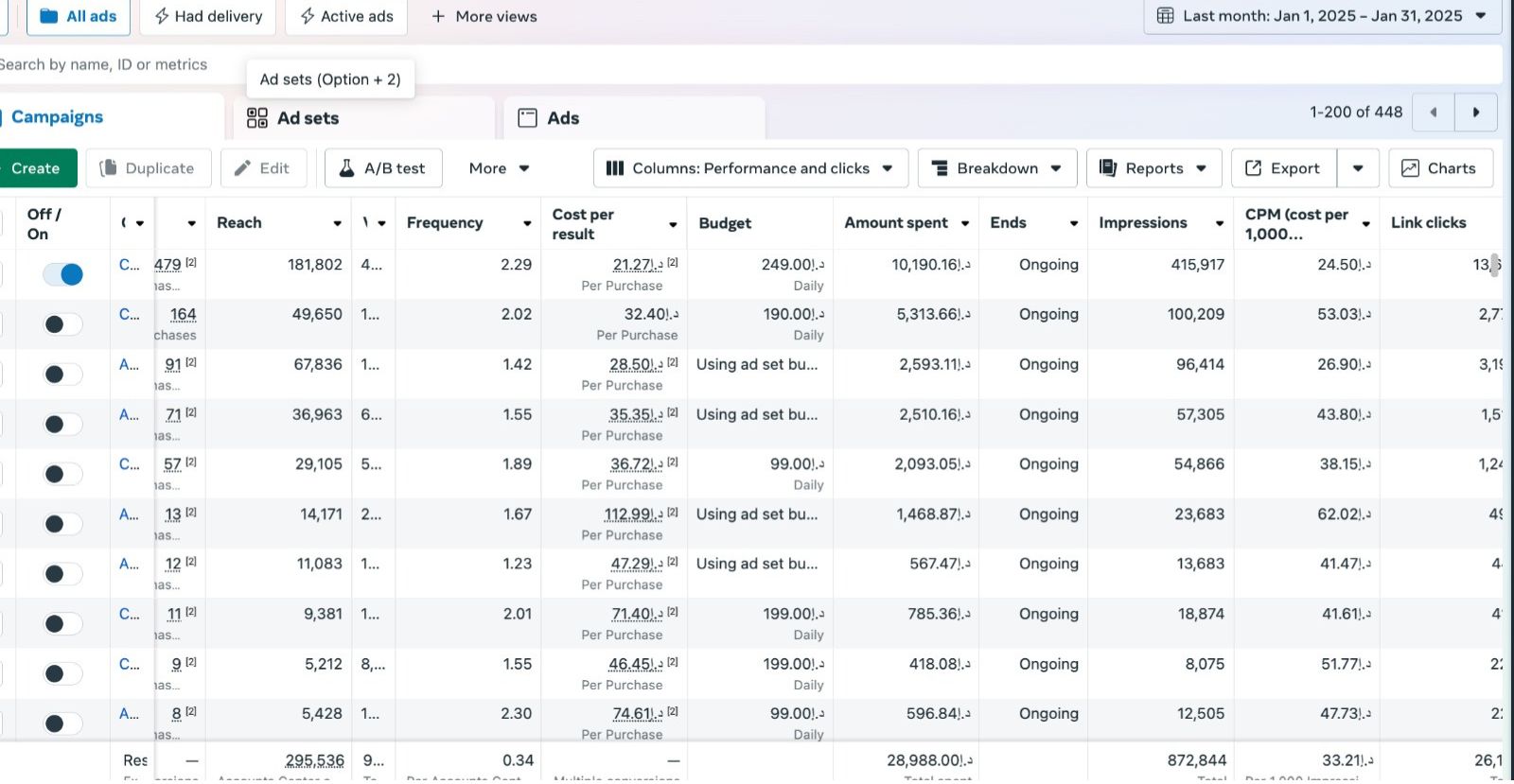Viewport: 1514px width, 784px height.
Task: Go to next page of results
Action: coord(1476,113)
